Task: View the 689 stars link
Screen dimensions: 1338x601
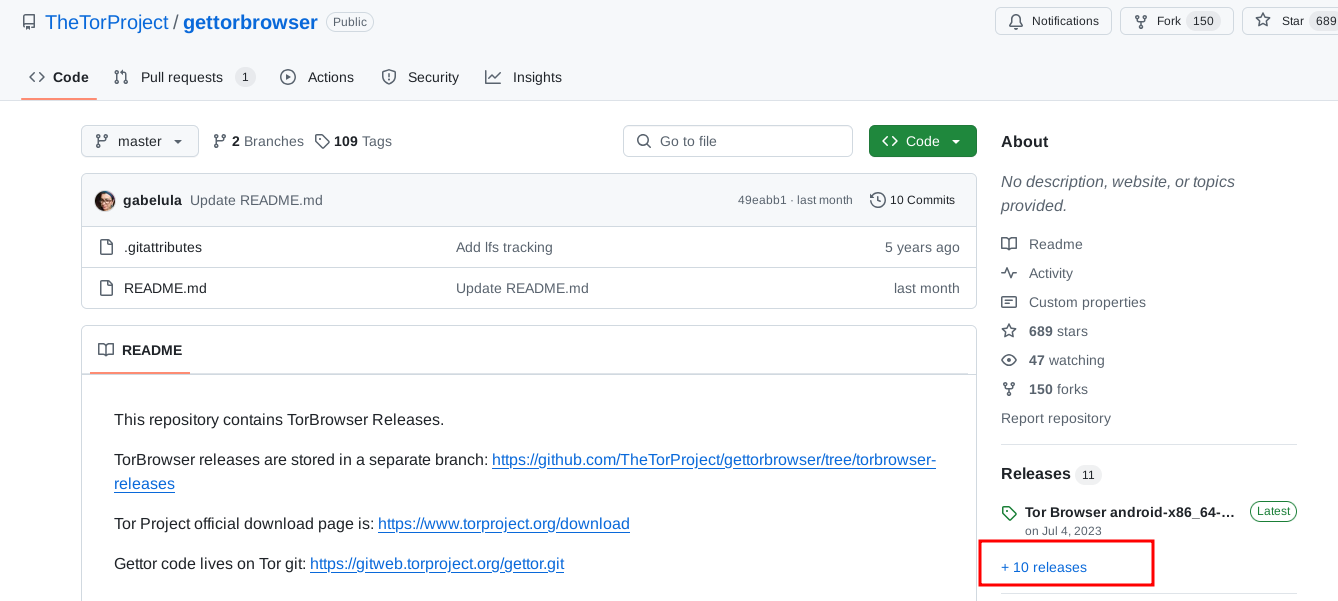Action: (x=1045, y=331)
